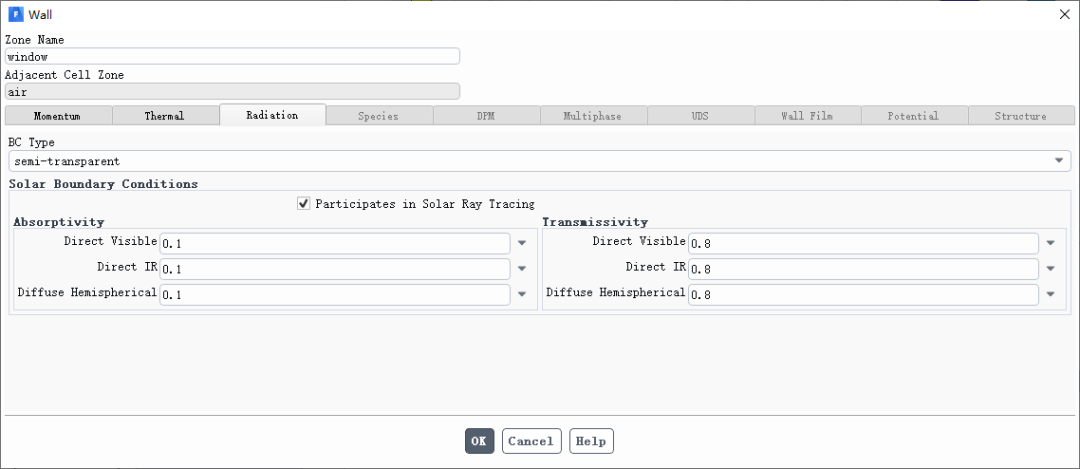Image resolution: width=1080 pixels, height=469 pixels.
Task: Switch to the Momentum tab
Action: 57,116
